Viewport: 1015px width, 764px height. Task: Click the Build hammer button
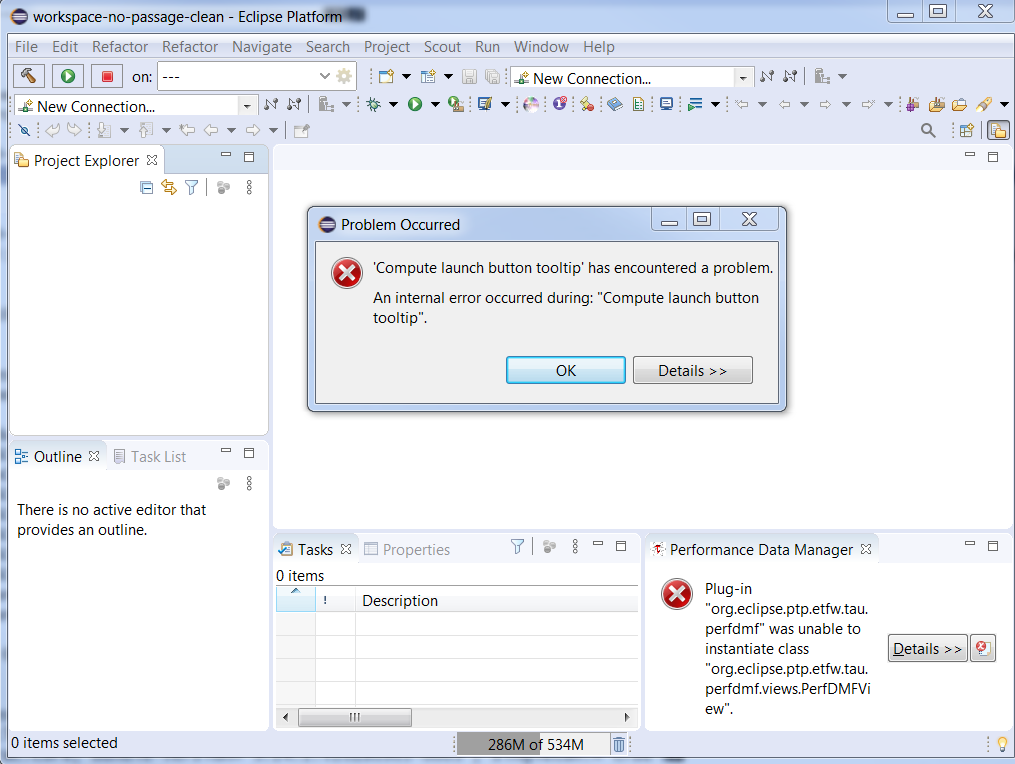pos(28,76)
